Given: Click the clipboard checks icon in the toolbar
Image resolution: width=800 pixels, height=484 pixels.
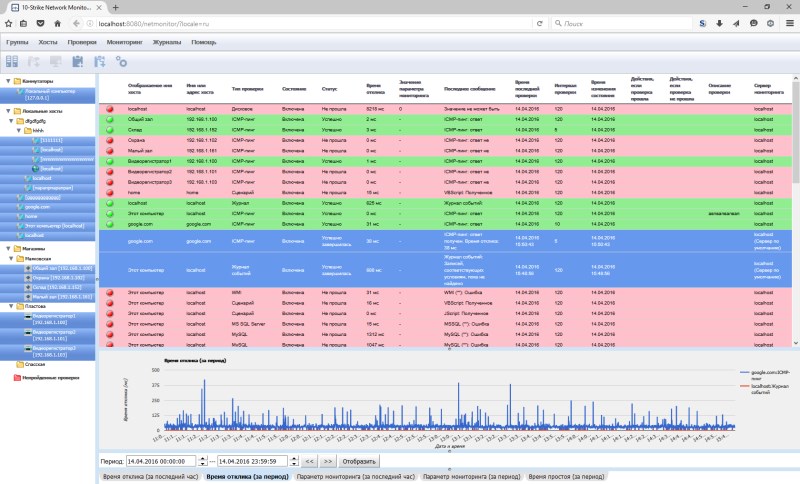Looking at the screenshot, I should [77, 62].
